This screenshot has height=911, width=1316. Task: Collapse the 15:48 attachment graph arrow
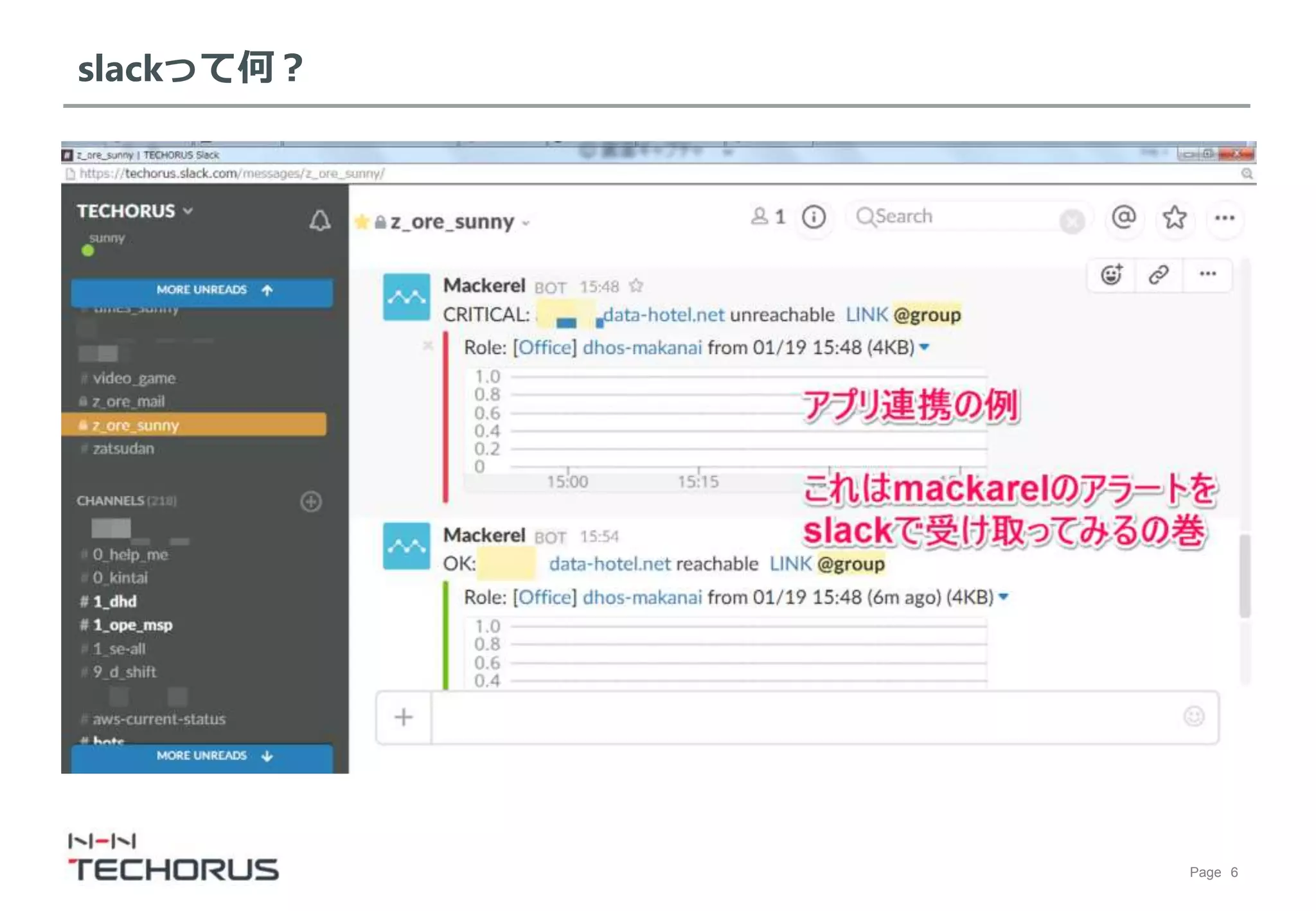pyautogui.click(x=925, y=348)
